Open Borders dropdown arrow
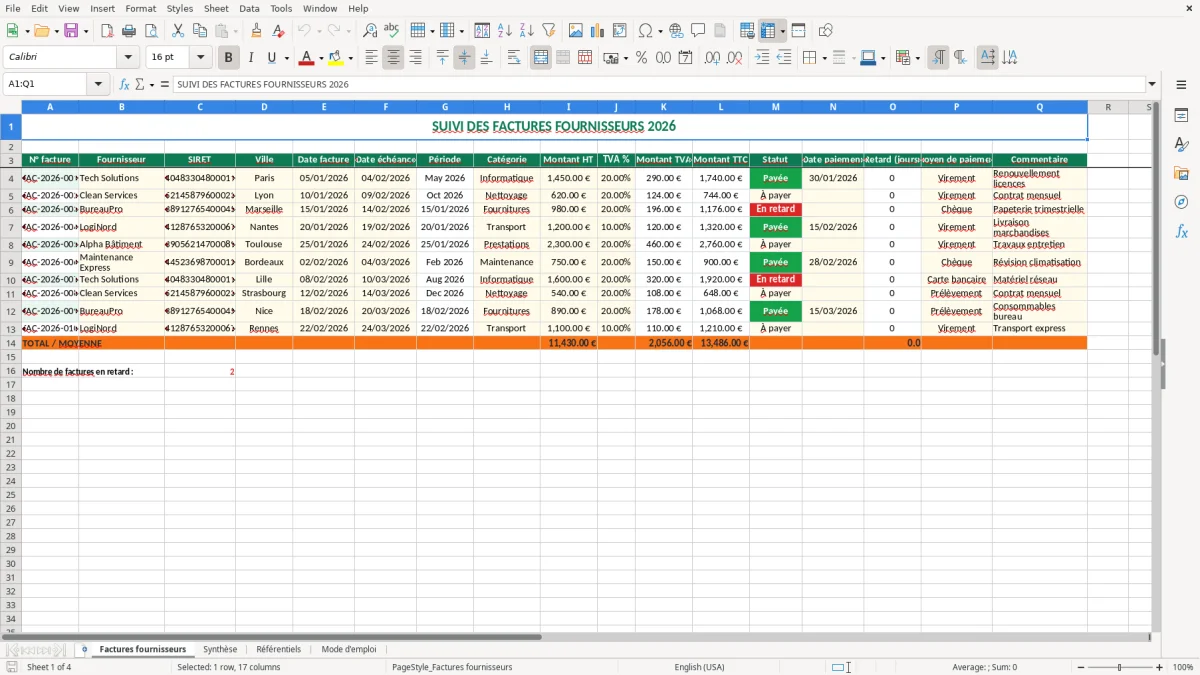Screen dimensions: 1200x675 825,58
